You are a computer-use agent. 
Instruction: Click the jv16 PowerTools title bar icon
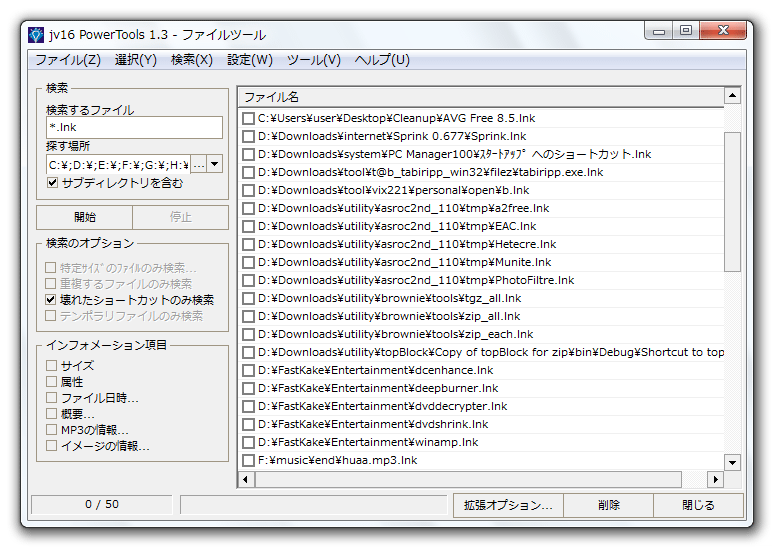pos(36,35)
